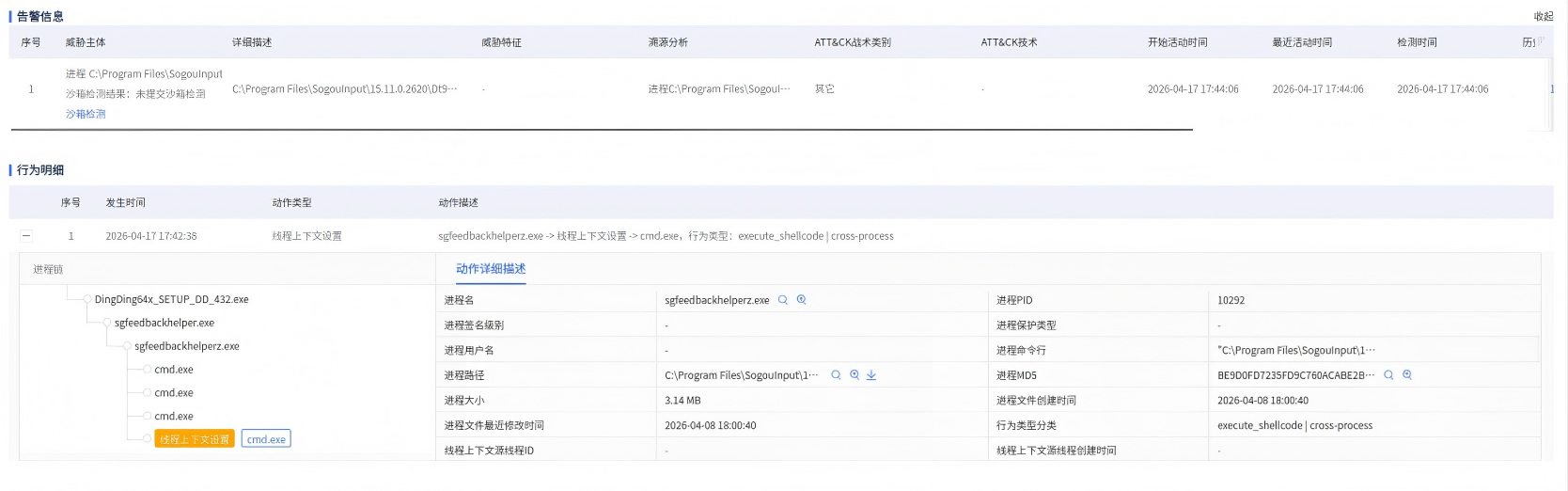The image size is (1568, 491).
Task: Click the horizontal scrollbar under the alert table
Action: click(602, 130)
